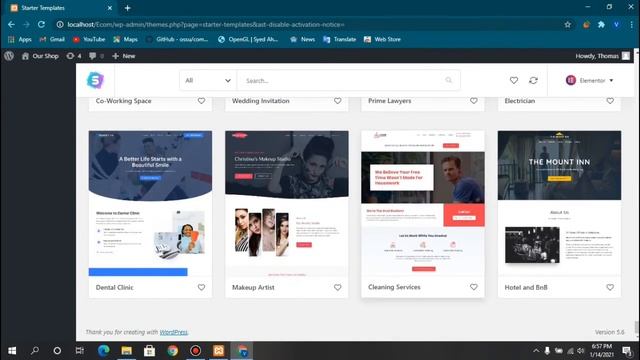Click the Cortana circle icon in the taskbar
This screenshot has width=640, height=360.
[57, 351]
